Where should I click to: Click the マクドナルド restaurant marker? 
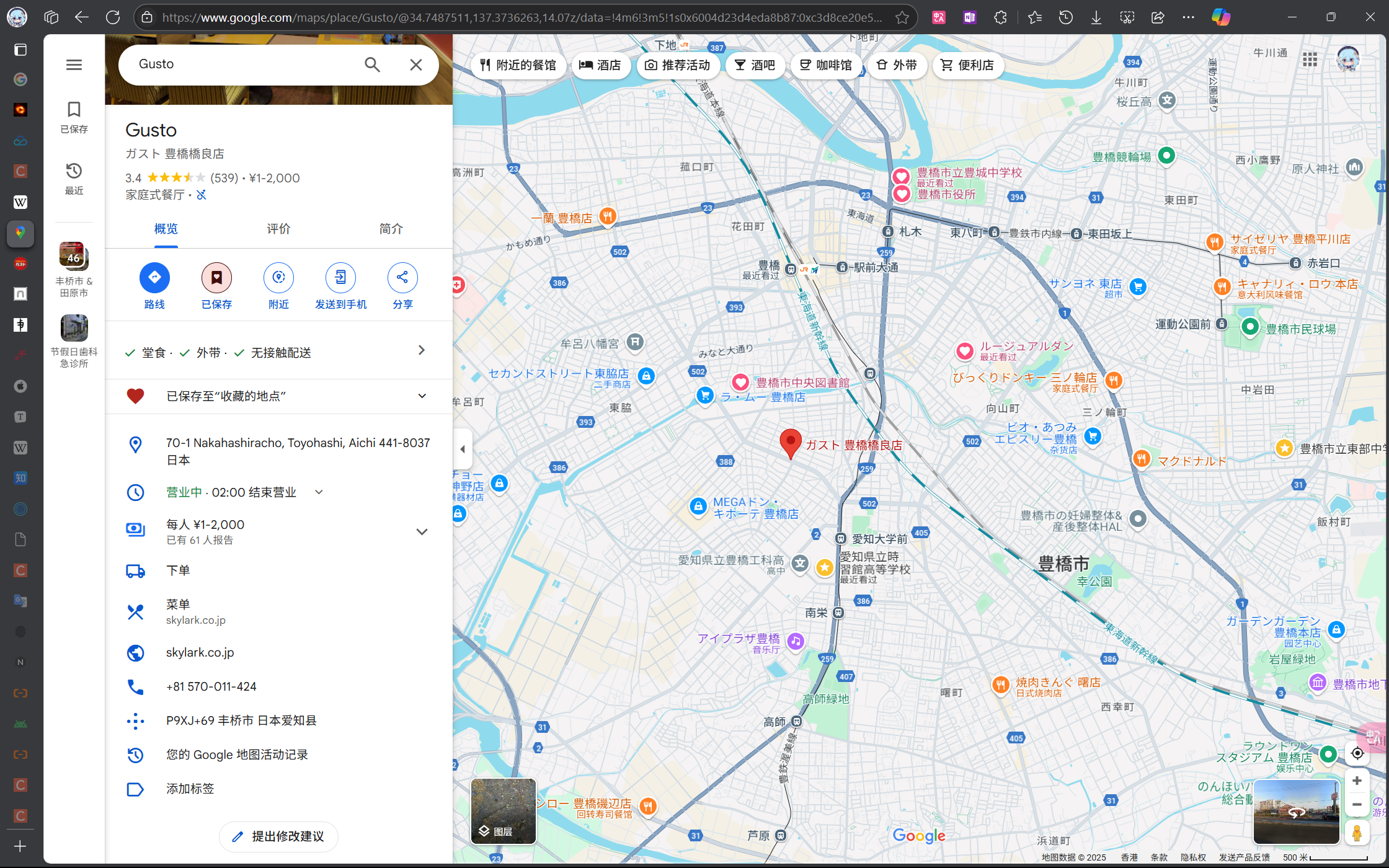[x=1141, y=459]
